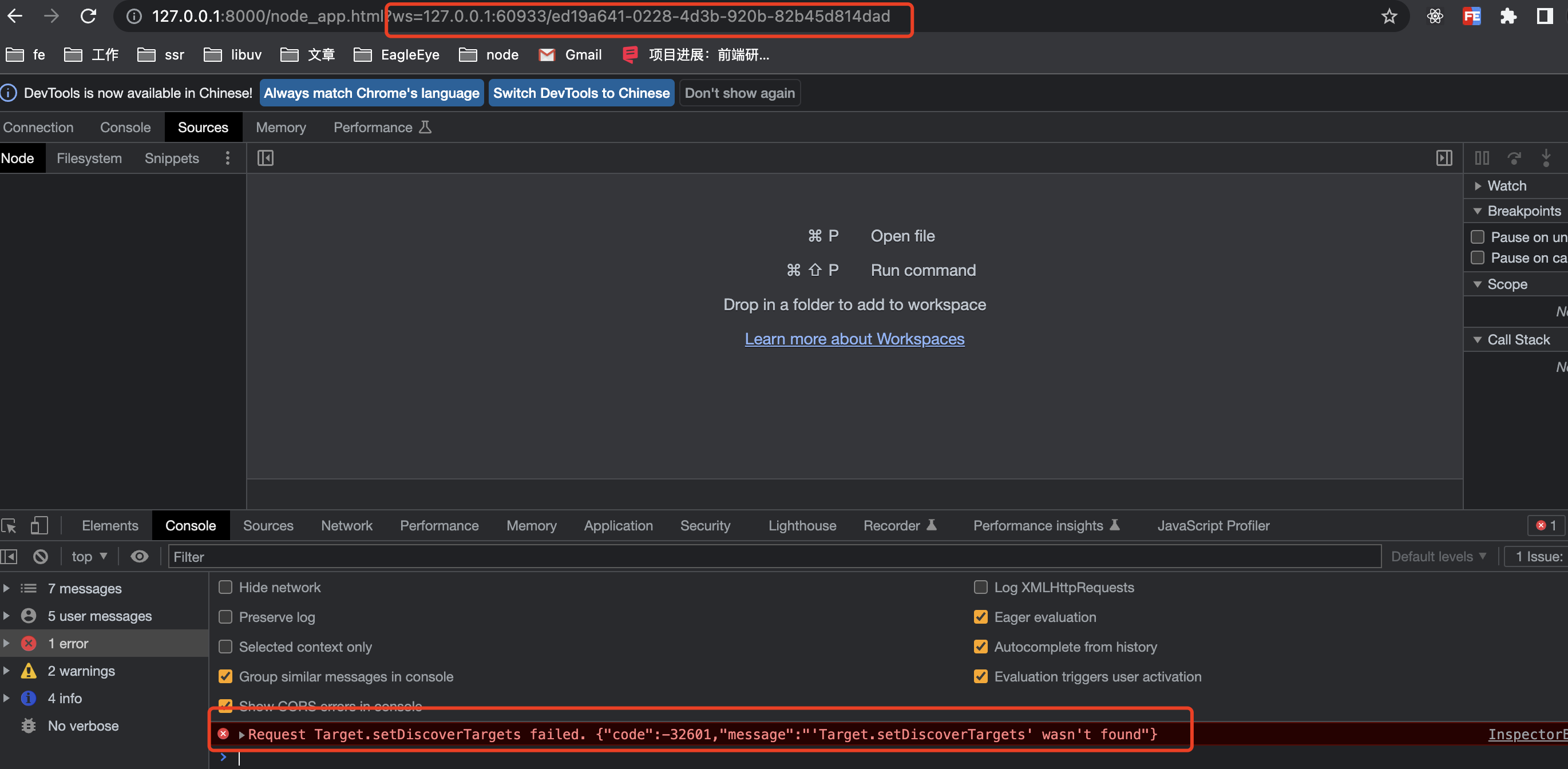Viewport: 1568px width, 769px height.
Task: Open the Filesystem tab in Sources
Action: 89,157
